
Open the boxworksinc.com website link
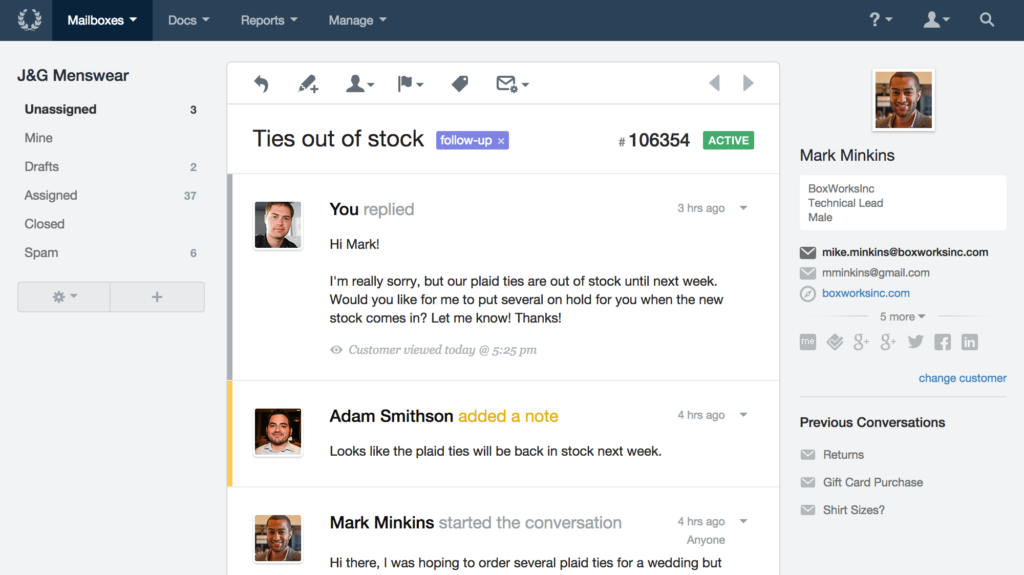pyautogui.click(x=865, y=293)
